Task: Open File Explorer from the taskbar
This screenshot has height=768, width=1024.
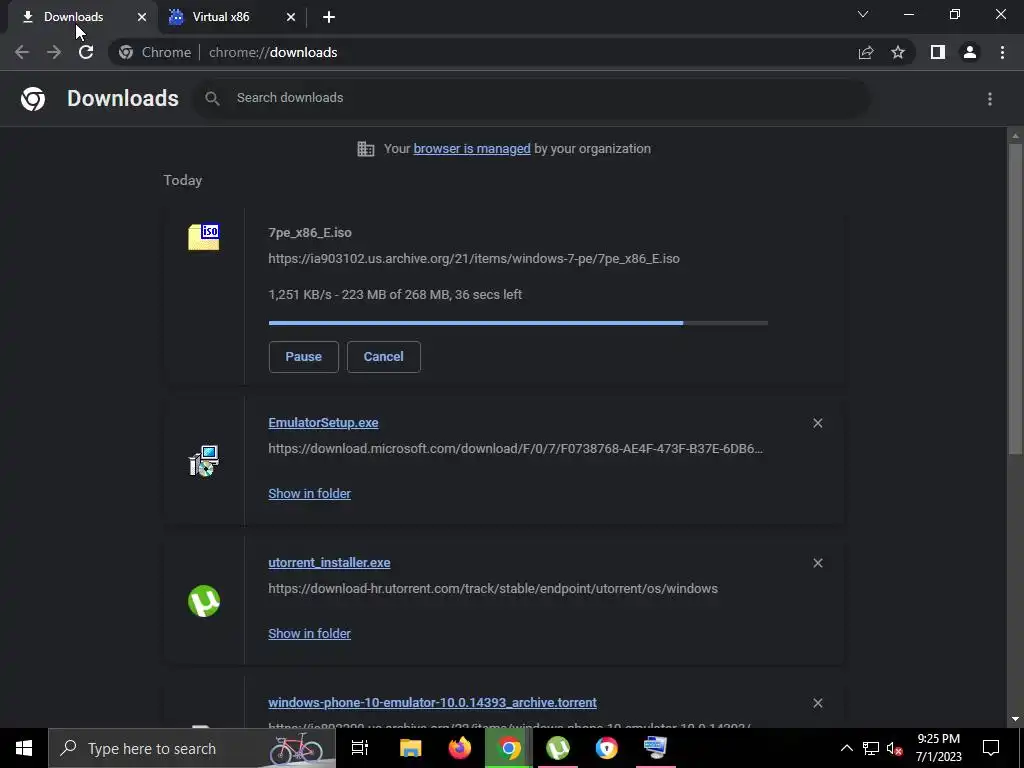Action: pyautogui.click(x=410, y=748)
